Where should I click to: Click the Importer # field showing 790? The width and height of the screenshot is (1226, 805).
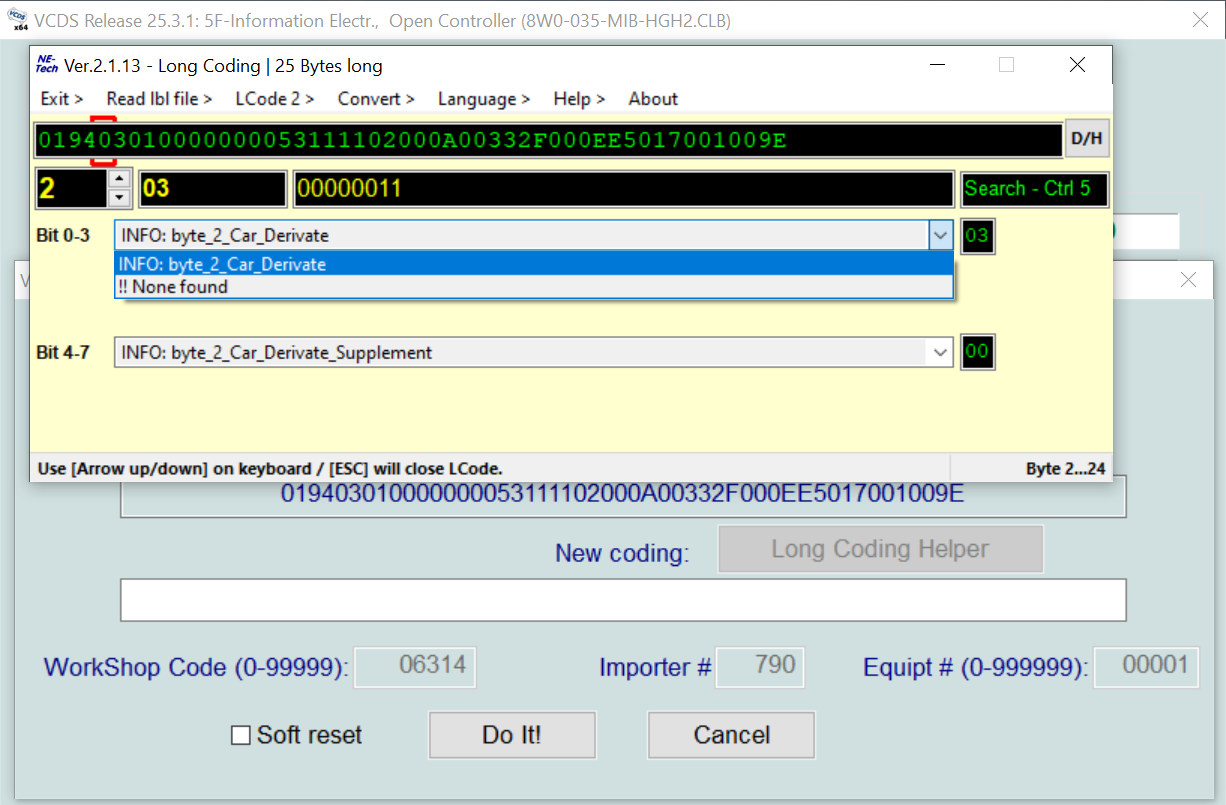click(760, 667)
